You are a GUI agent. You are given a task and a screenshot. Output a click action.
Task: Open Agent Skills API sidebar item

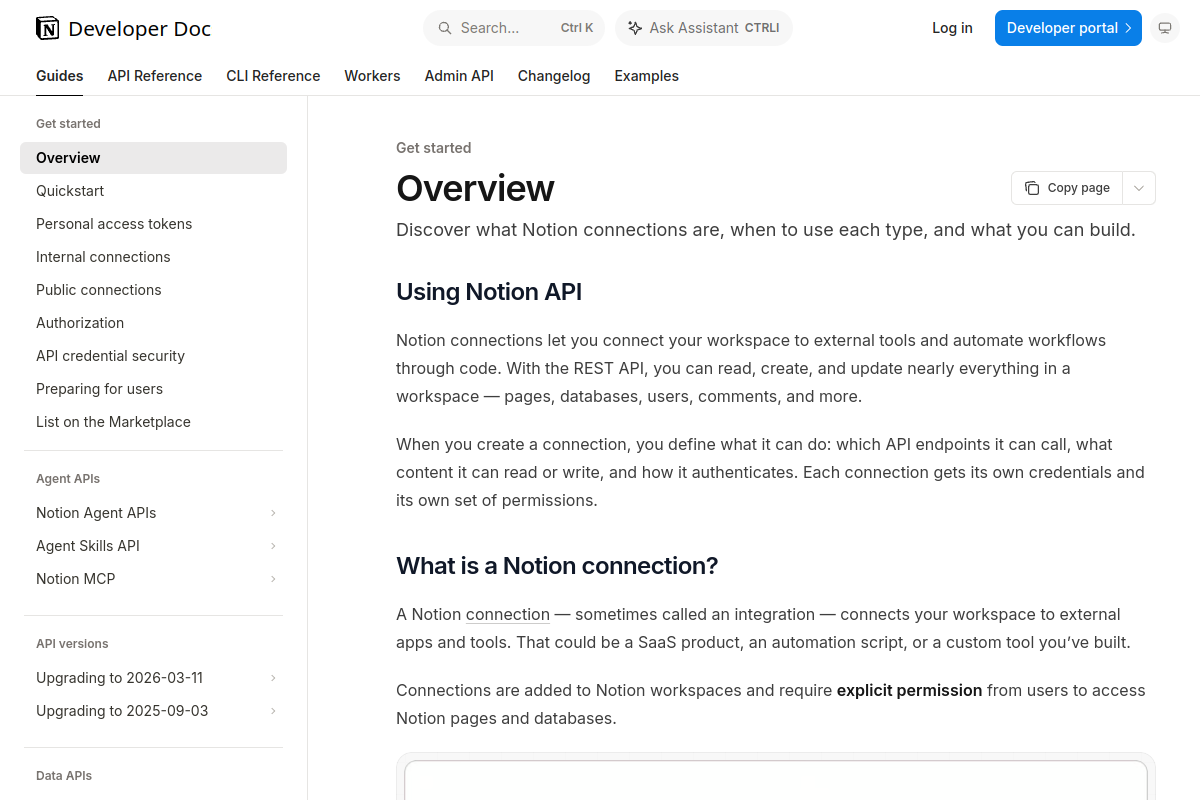pyautogui.click(x=153, y=546)
